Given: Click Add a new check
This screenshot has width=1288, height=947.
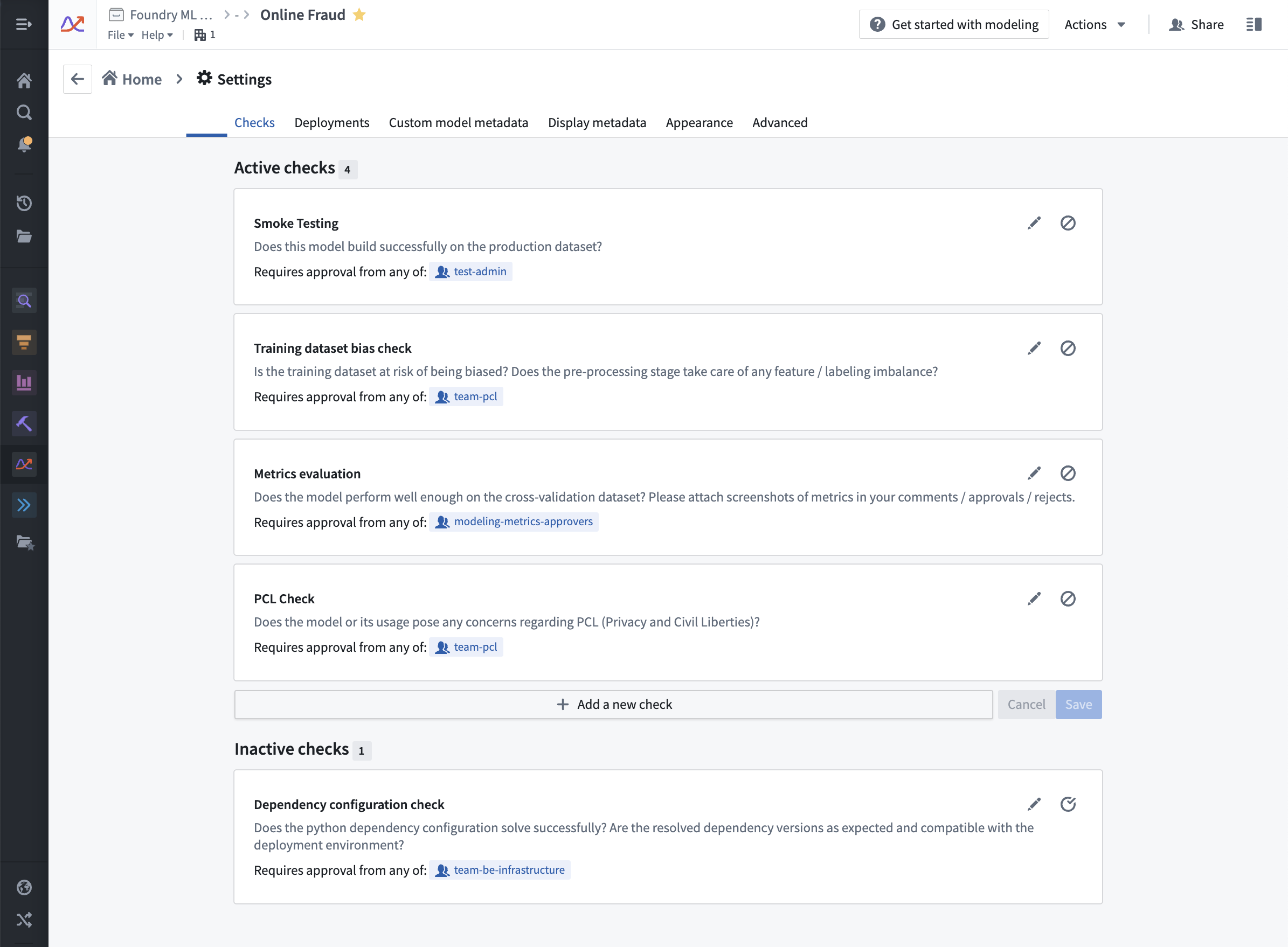Looking at the screenshot, I should click(x=614, y=705).
